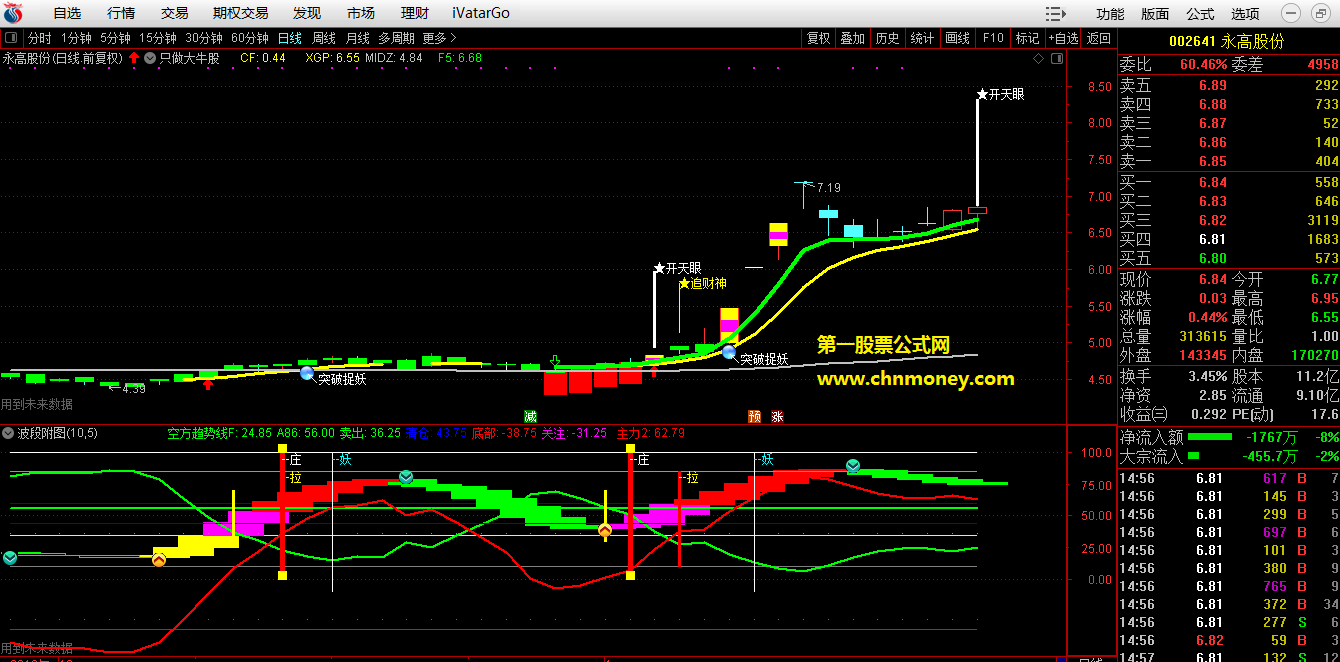
Task: Click the 追财神 star marker on the chart
Action: point(685,283)
